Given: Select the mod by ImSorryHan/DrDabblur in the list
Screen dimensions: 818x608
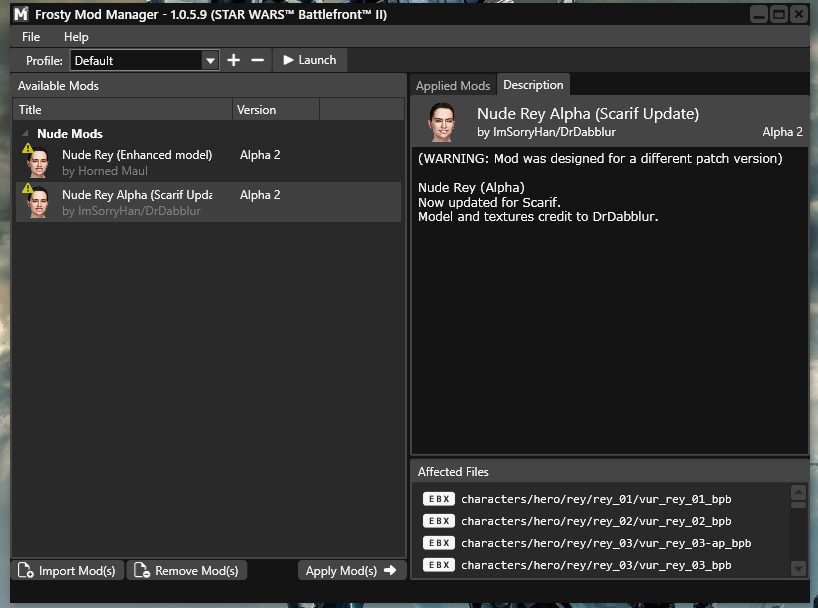Looking at the screenshot, I should coord(209,202).
